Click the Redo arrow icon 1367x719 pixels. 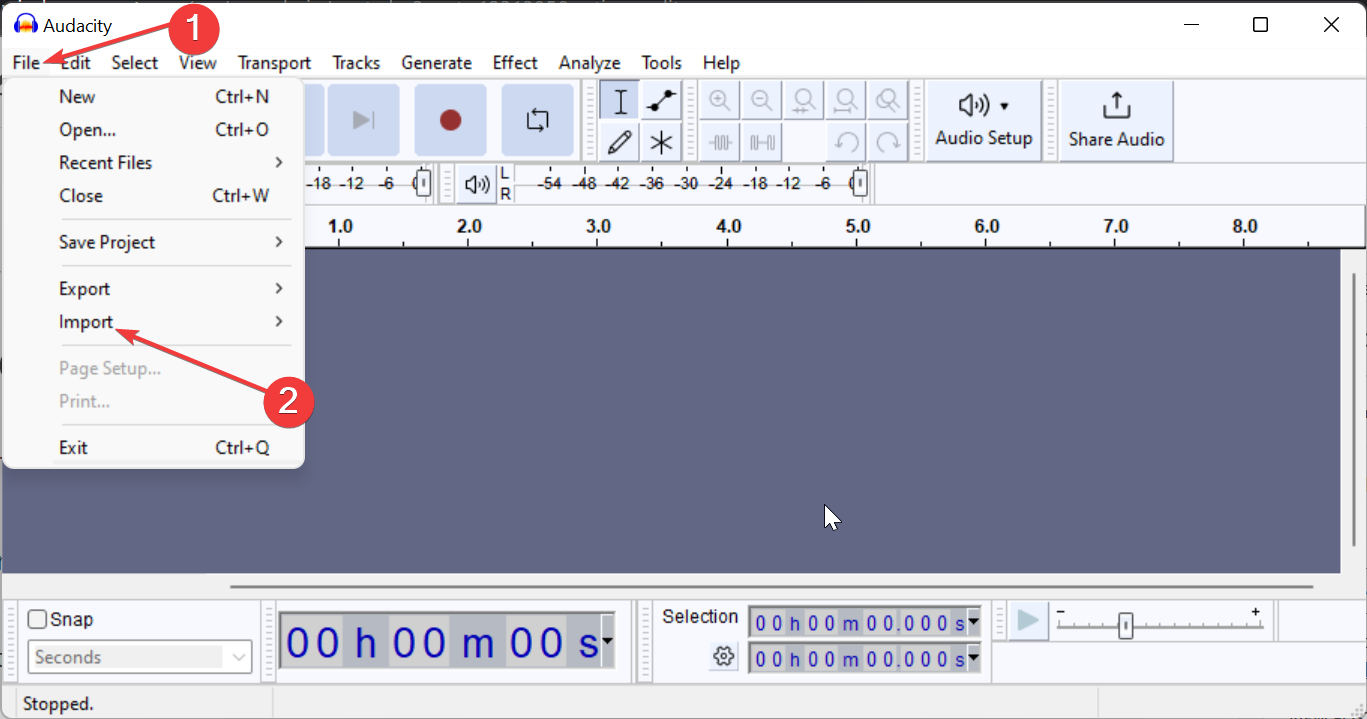(888, 142)
